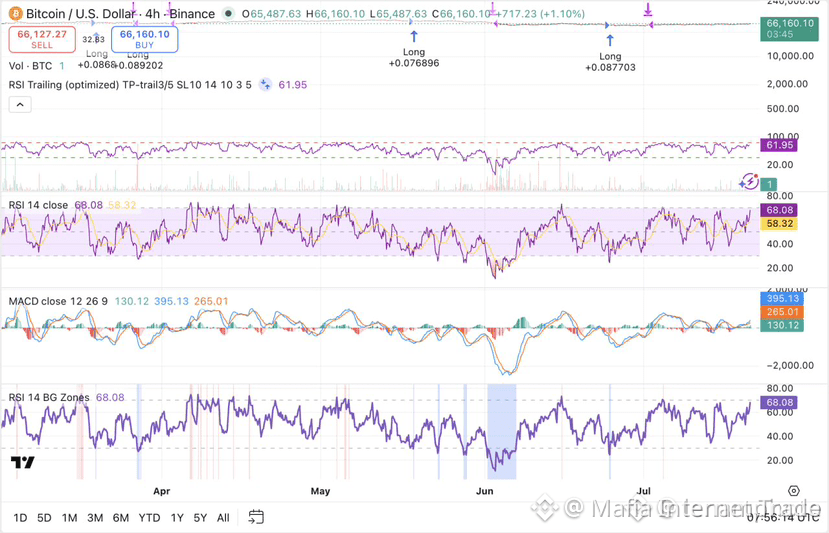
Task: Collapse the indicator legend with the chevron
Action: click(x=20, y=105)
